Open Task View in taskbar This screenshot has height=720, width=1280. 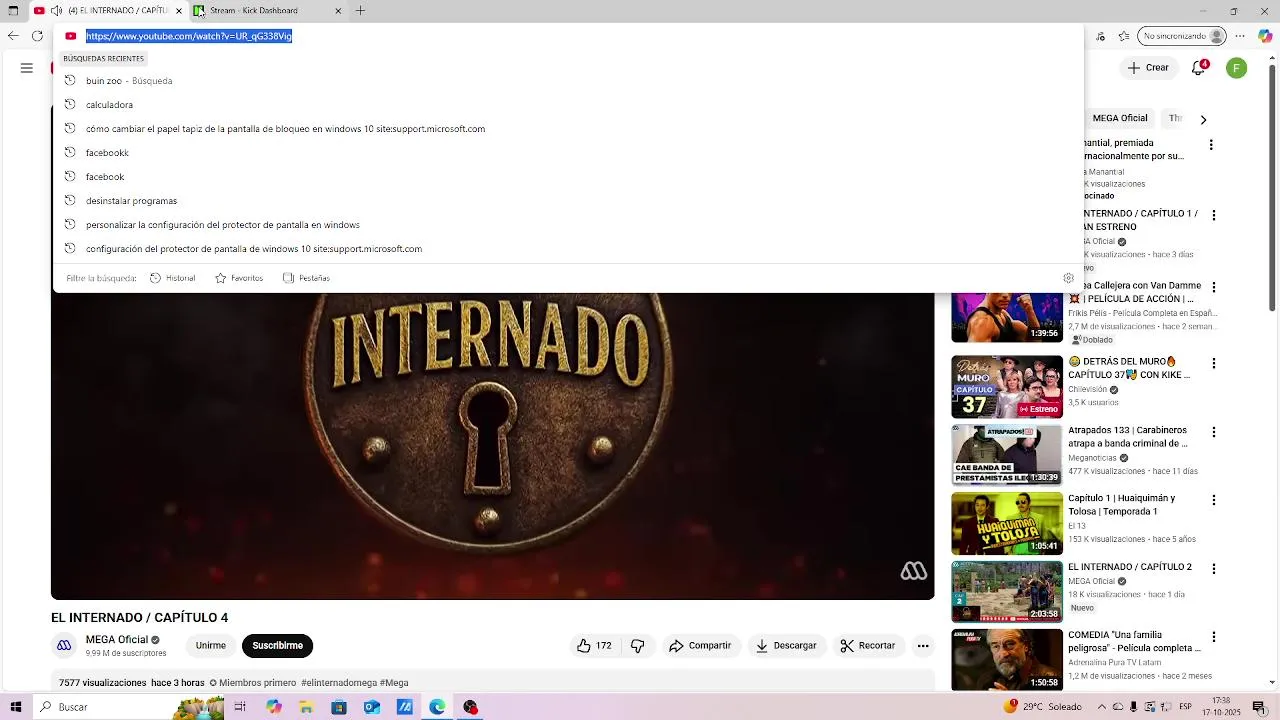(240, 707)
